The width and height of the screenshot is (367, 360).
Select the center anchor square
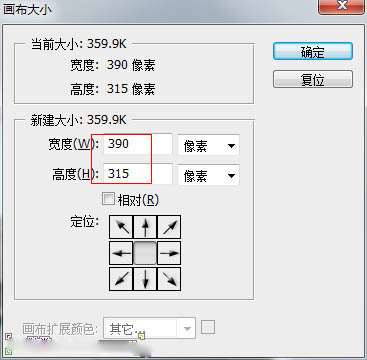pos(145,253)
